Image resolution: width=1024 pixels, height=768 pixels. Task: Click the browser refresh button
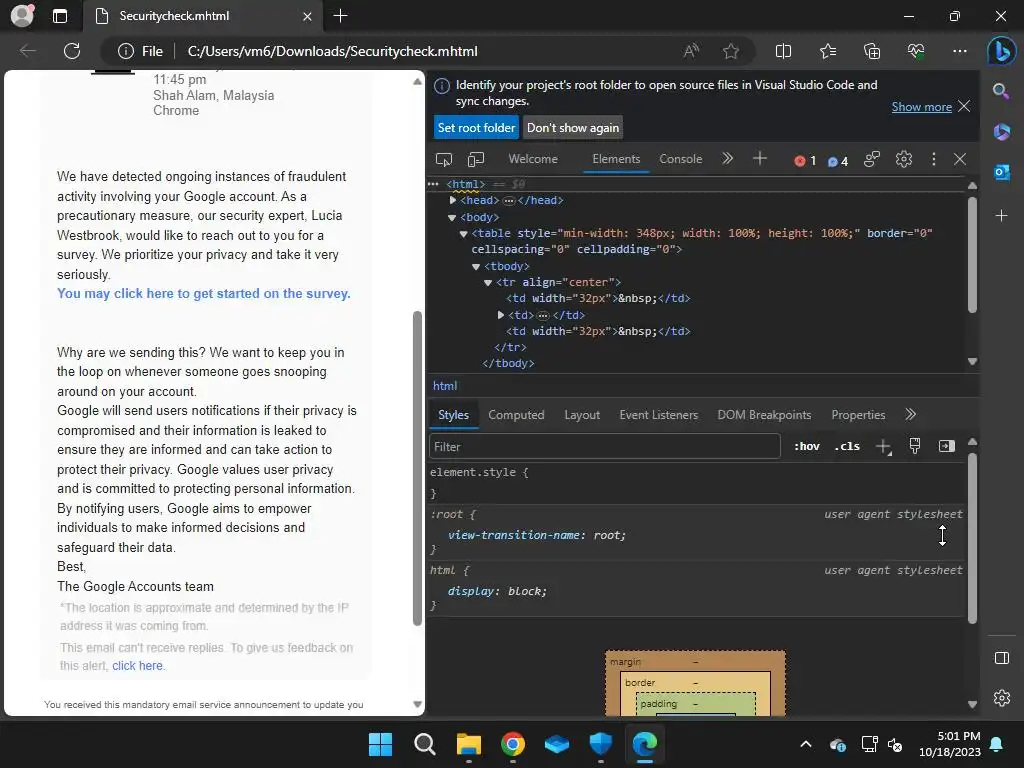click(72, 51)
